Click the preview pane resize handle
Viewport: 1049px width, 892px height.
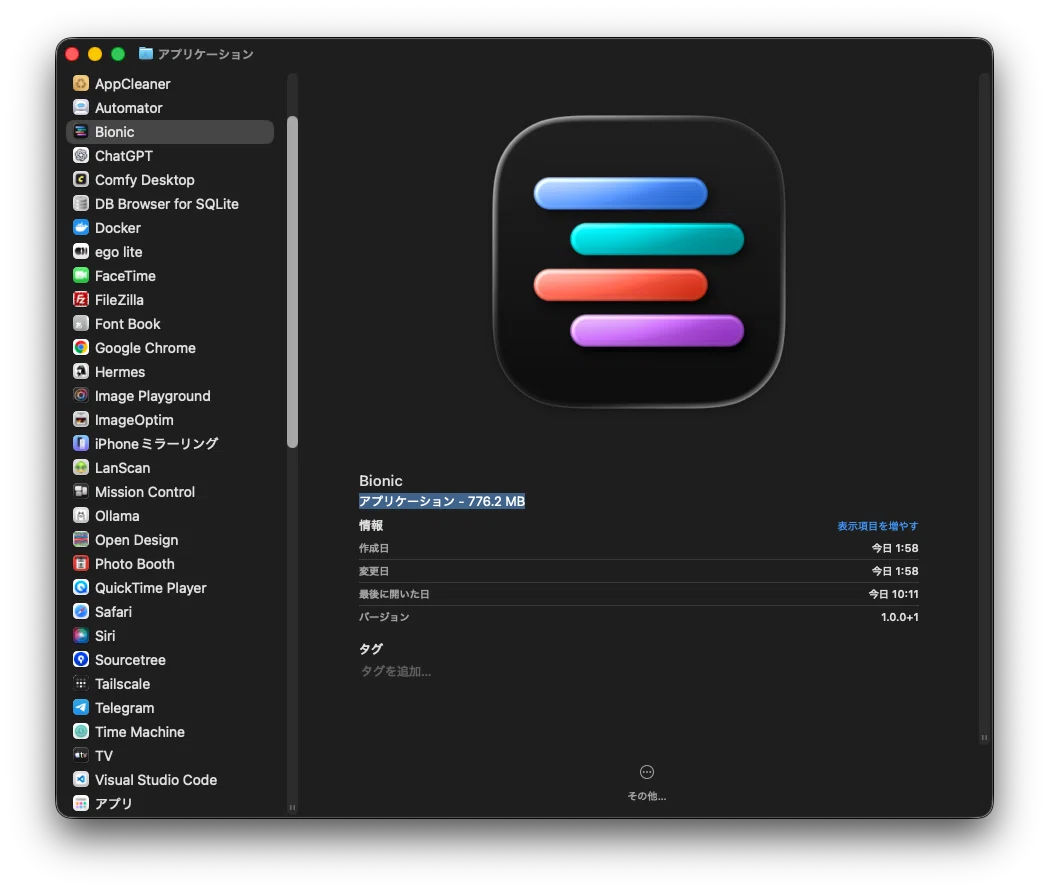click(984, 737)
